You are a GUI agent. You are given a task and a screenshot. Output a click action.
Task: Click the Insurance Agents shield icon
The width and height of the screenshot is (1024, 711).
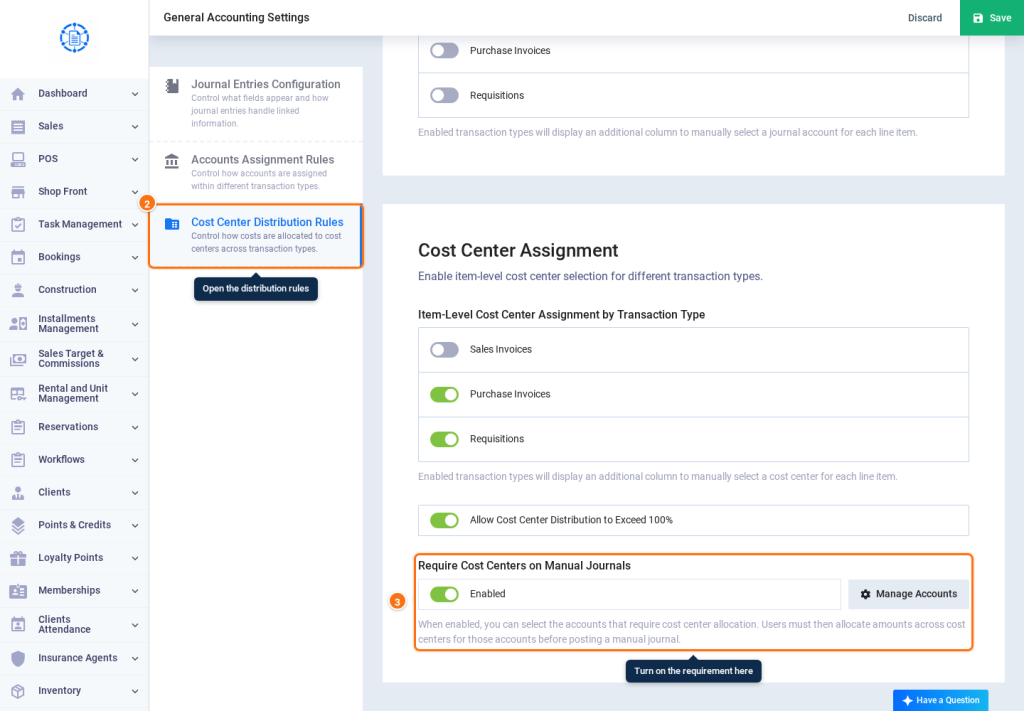(x=18, y=658)
